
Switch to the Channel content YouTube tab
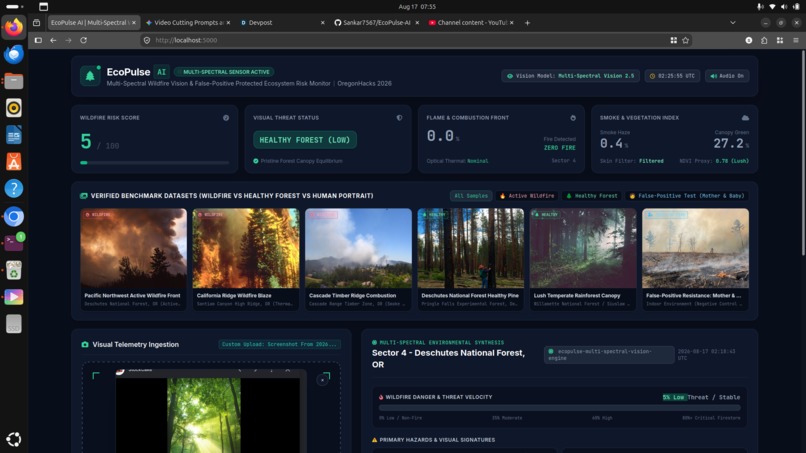(471, 23)
